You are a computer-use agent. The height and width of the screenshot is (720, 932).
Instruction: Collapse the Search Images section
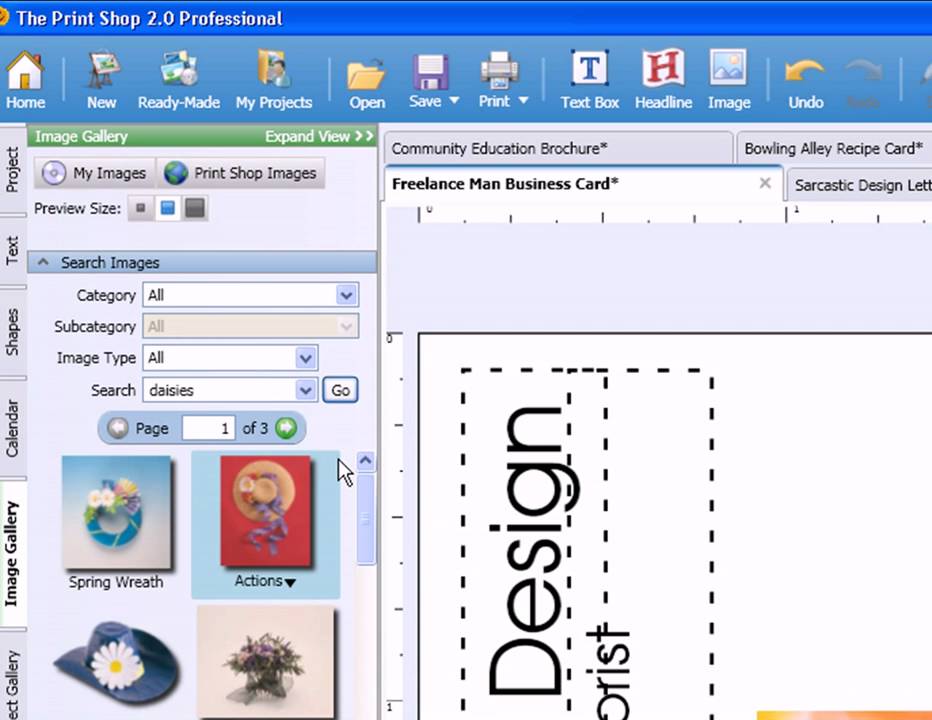click(x=43, y=262)
